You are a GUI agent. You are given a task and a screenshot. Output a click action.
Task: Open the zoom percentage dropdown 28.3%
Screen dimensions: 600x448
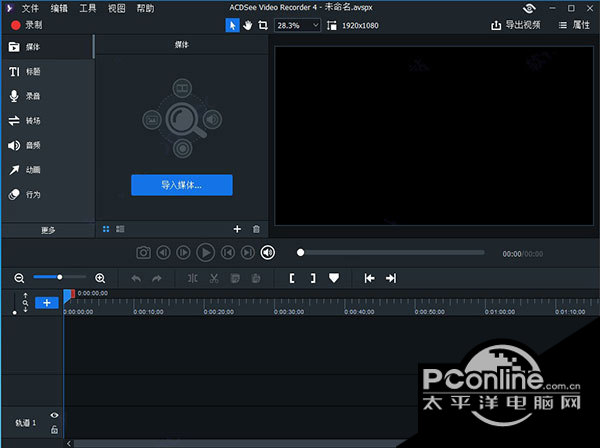click(298, 24)
